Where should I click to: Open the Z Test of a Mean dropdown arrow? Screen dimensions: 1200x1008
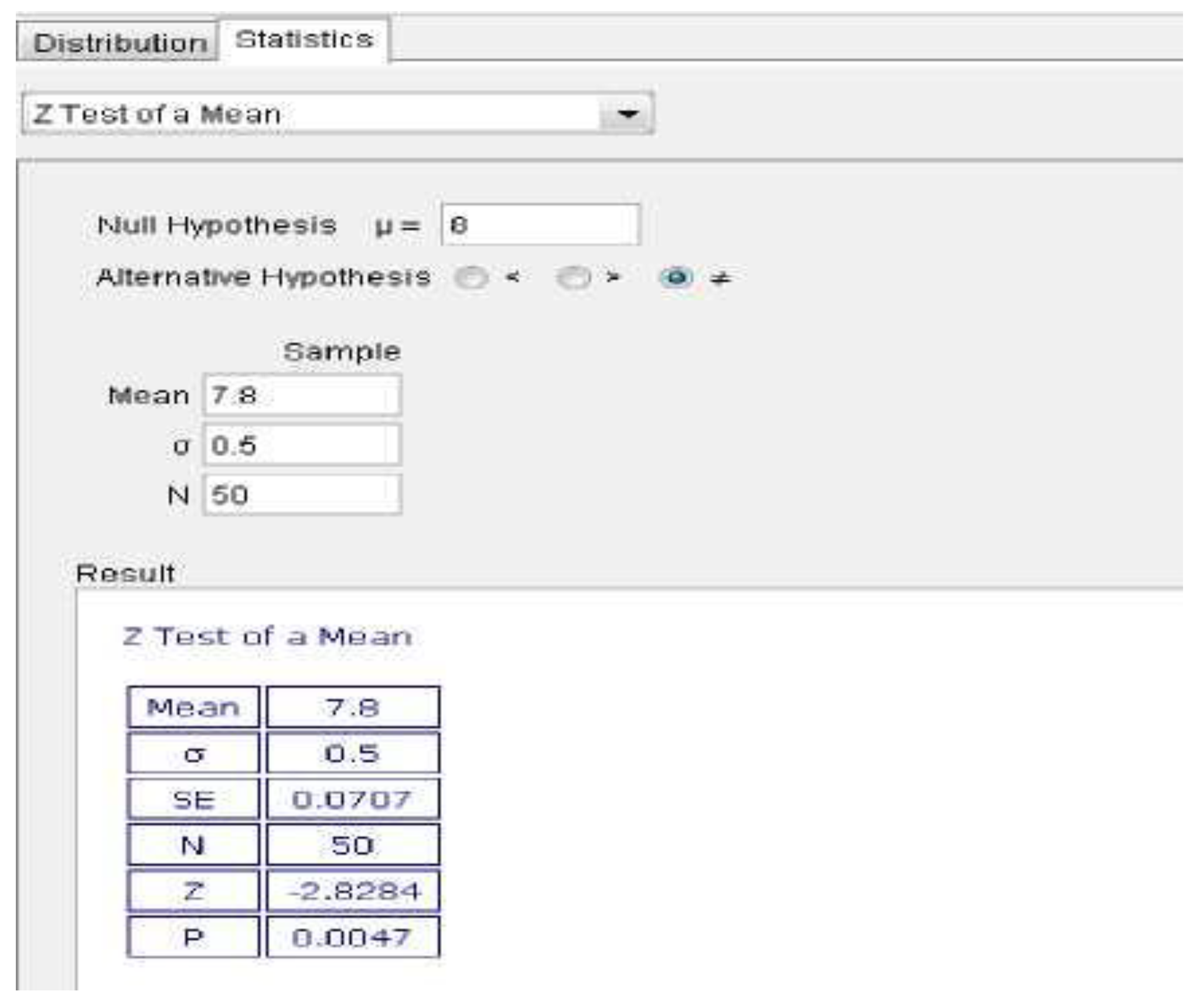click(628, 114)
